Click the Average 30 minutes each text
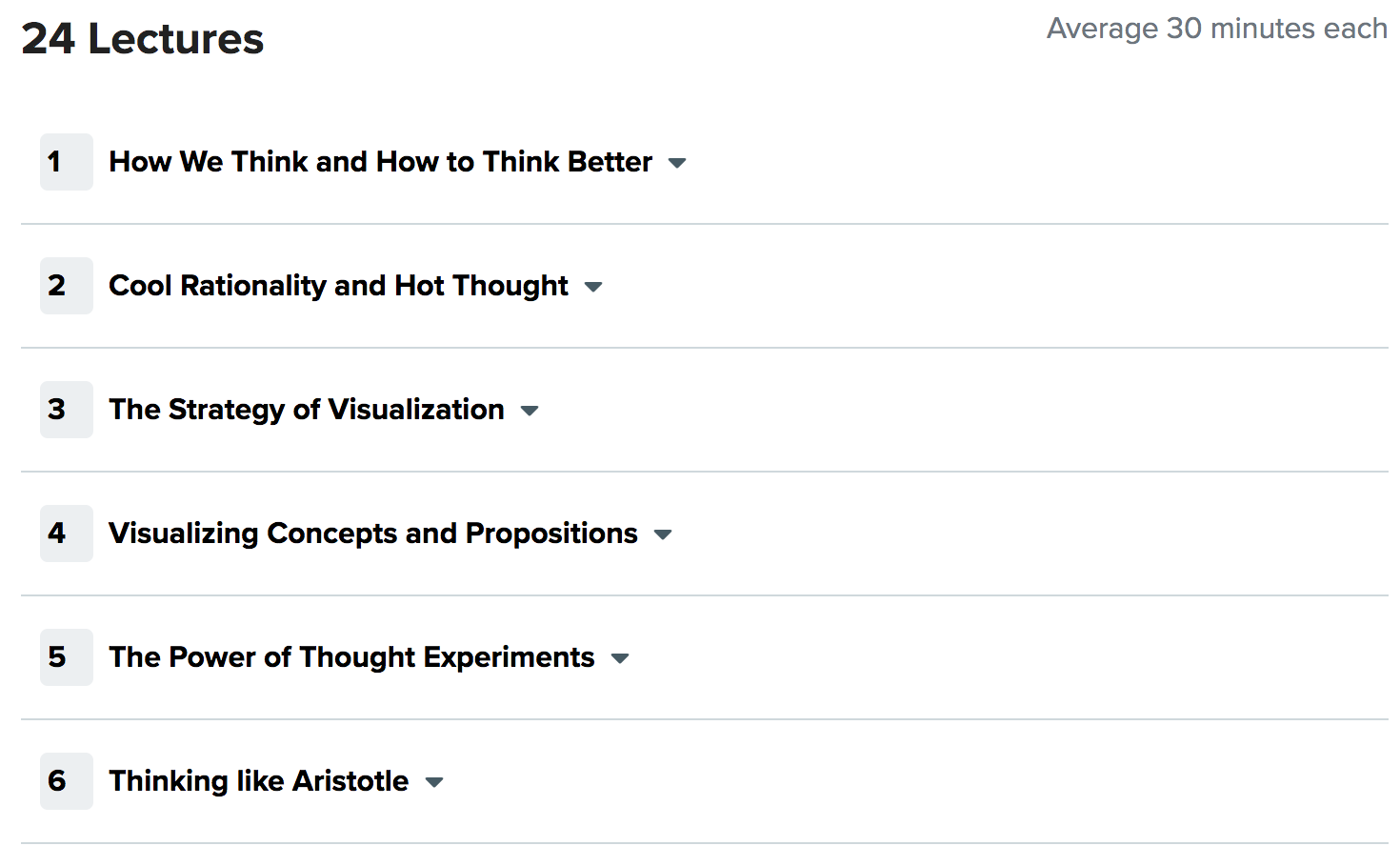 pos(1217,29)
